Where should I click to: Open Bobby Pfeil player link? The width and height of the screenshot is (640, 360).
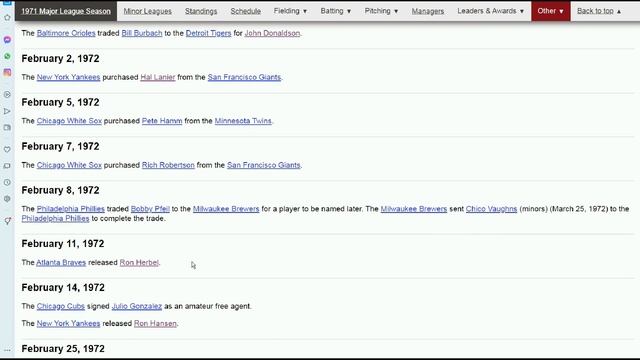tap(150, 209)
